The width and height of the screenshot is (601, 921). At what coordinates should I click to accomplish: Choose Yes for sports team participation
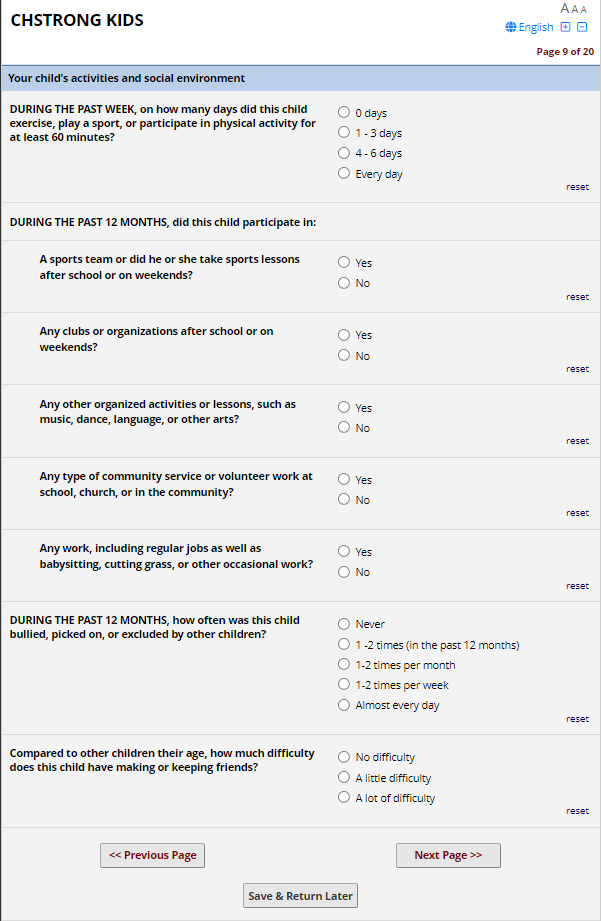(x=344, y=262)
